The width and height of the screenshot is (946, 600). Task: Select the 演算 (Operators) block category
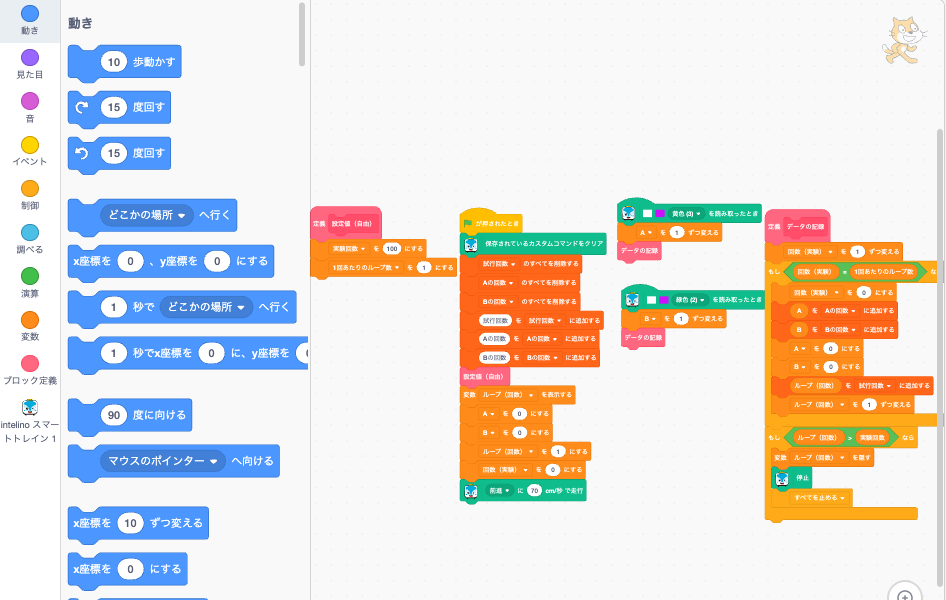tap(30, 284)
